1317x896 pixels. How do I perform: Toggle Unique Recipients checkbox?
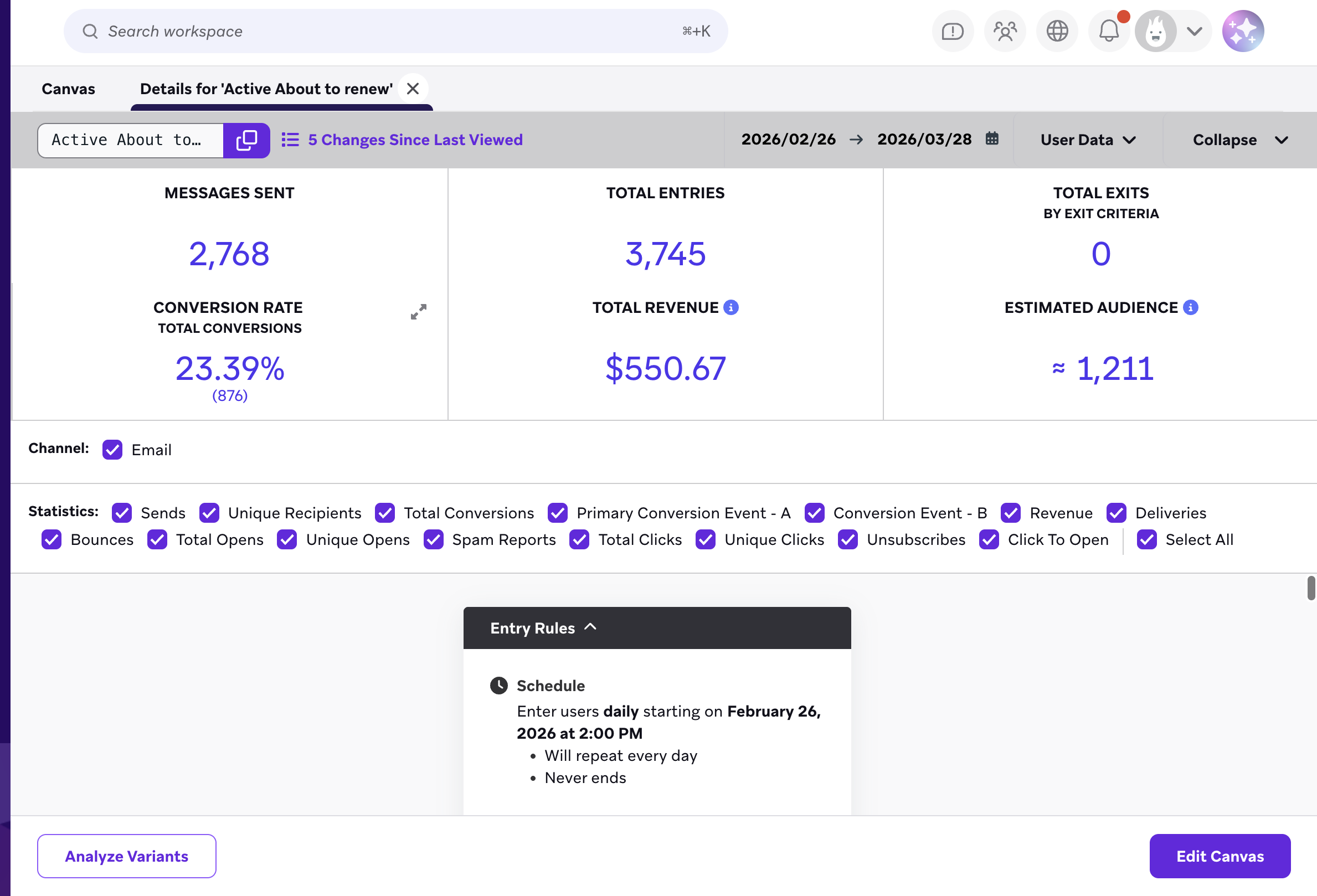(209, 513)
